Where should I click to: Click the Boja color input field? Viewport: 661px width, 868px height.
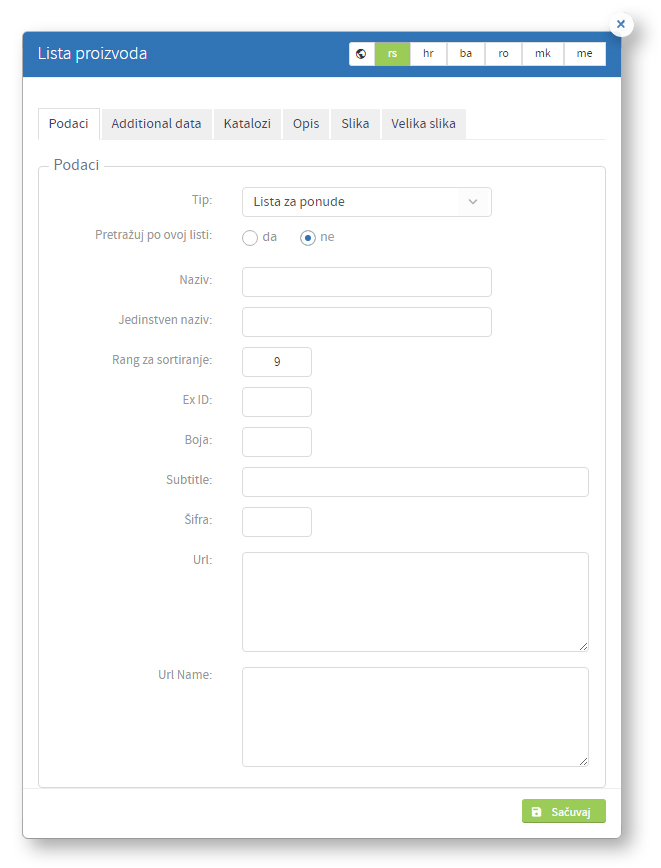(277, 442)
